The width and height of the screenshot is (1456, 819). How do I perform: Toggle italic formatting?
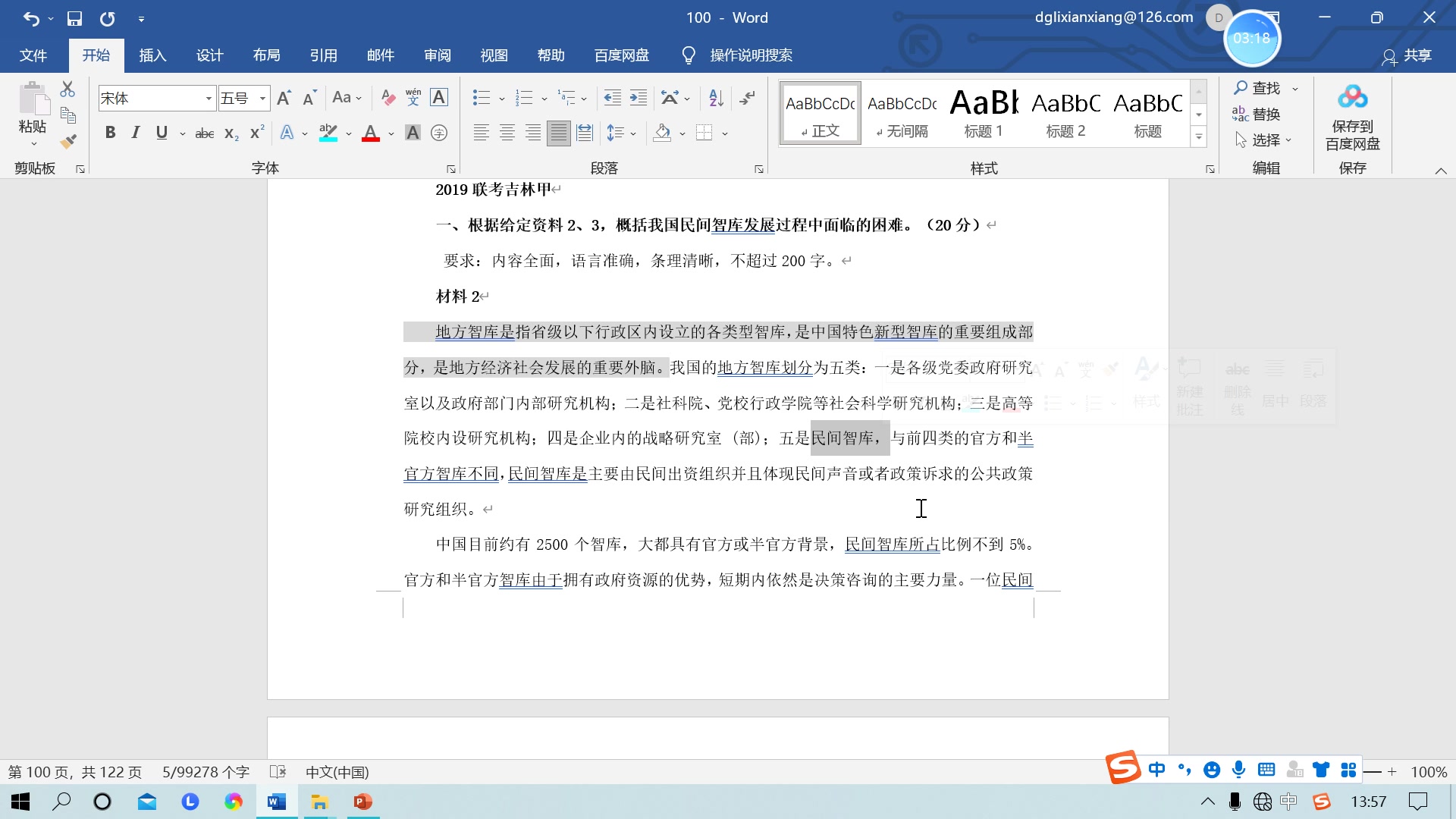click(136, 133)
